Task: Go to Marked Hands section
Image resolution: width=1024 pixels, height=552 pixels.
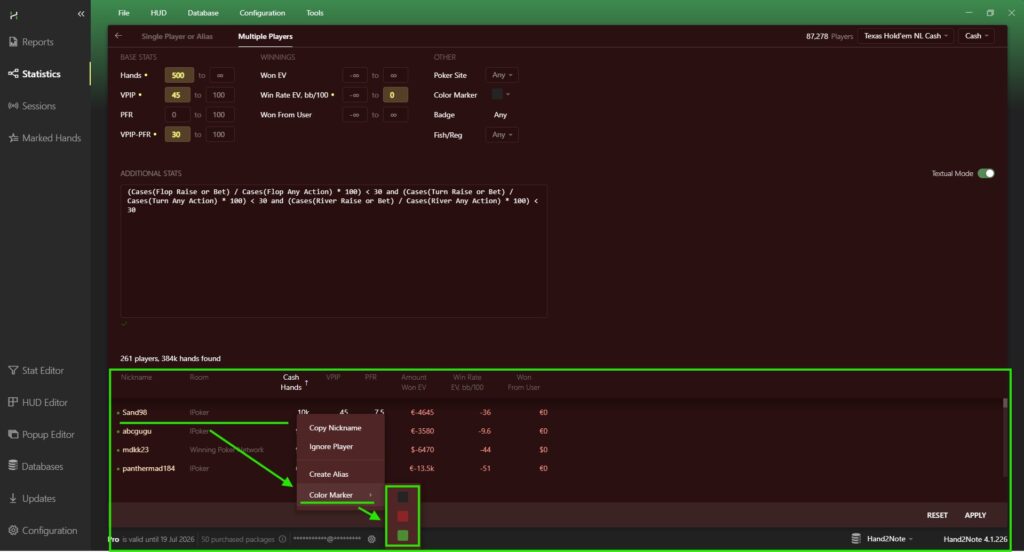Action: 50,138
